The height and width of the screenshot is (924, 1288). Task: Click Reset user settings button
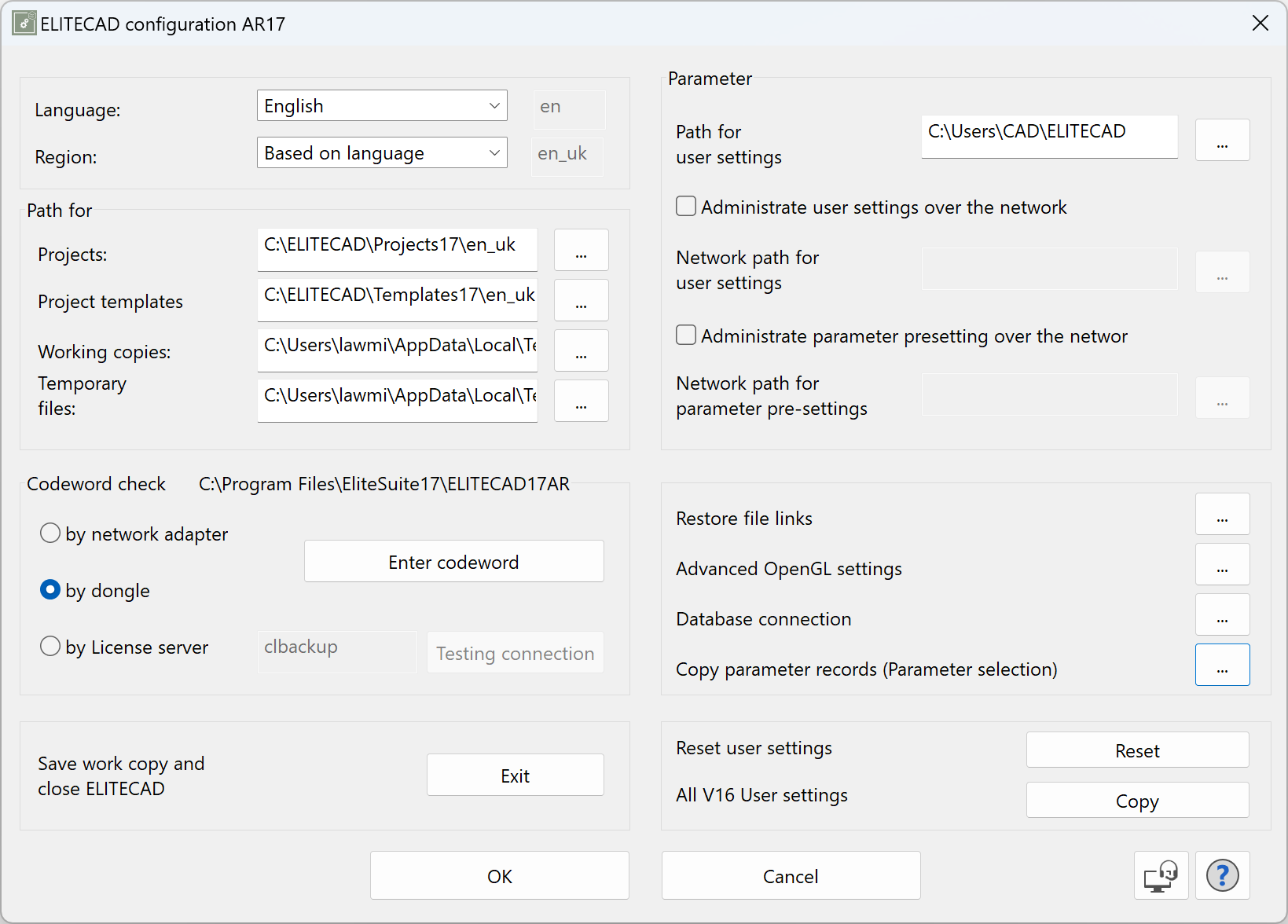[1137, 750]
